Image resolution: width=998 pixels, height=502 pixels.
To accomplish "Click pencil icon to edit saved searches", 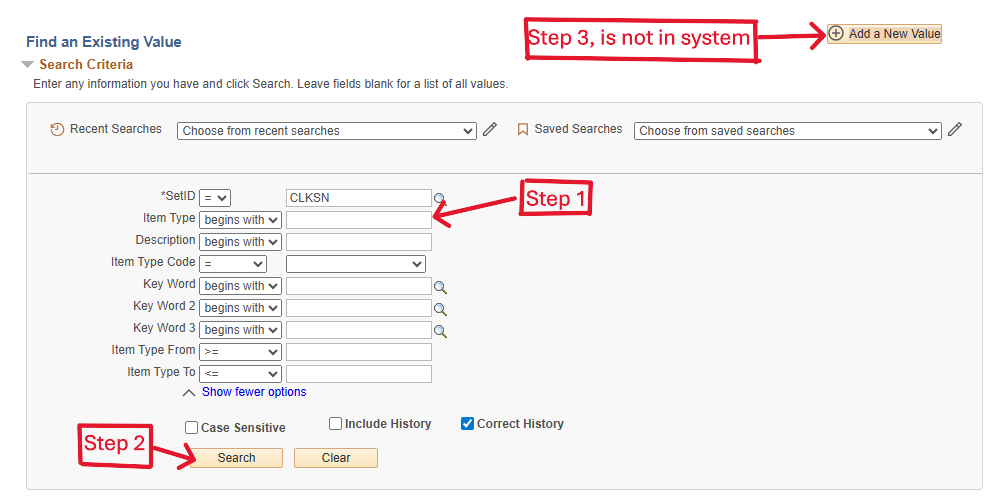I will 955,130.
